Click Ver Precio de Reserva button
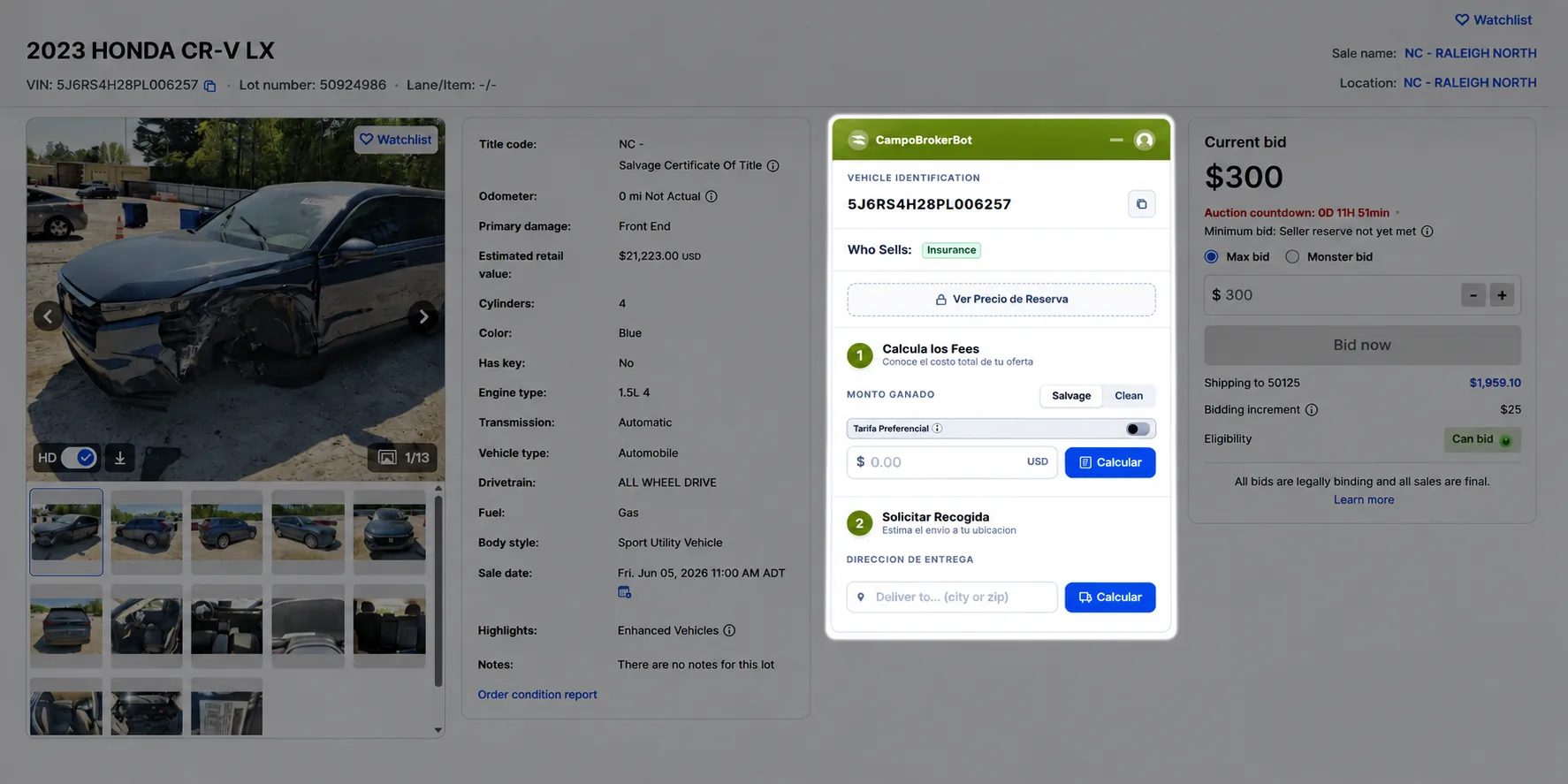Screen dimensions: 1568x784 (x=1001, y=300)
